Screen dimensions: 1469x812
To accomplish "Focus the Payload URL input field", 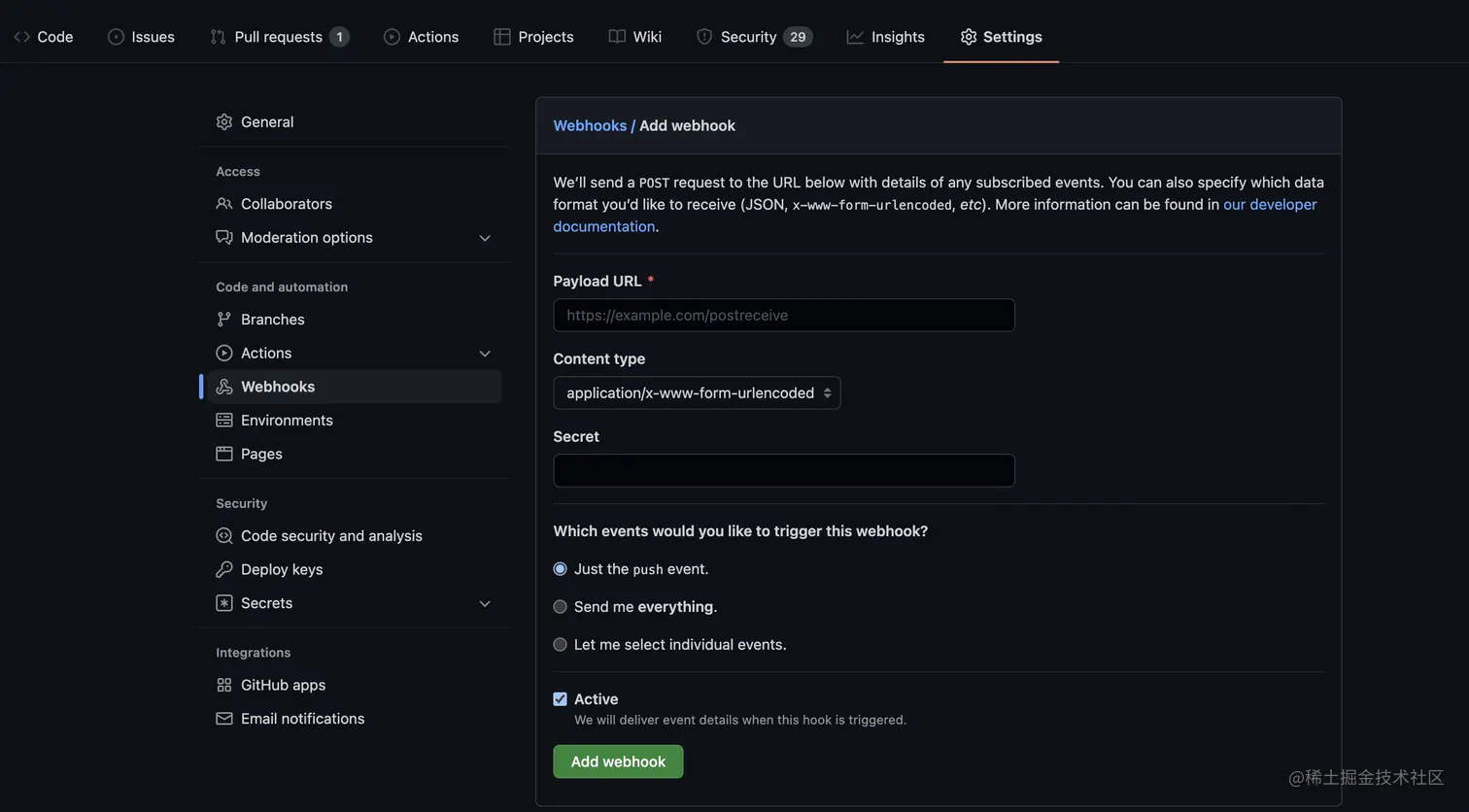I will (x=783, y=316).
